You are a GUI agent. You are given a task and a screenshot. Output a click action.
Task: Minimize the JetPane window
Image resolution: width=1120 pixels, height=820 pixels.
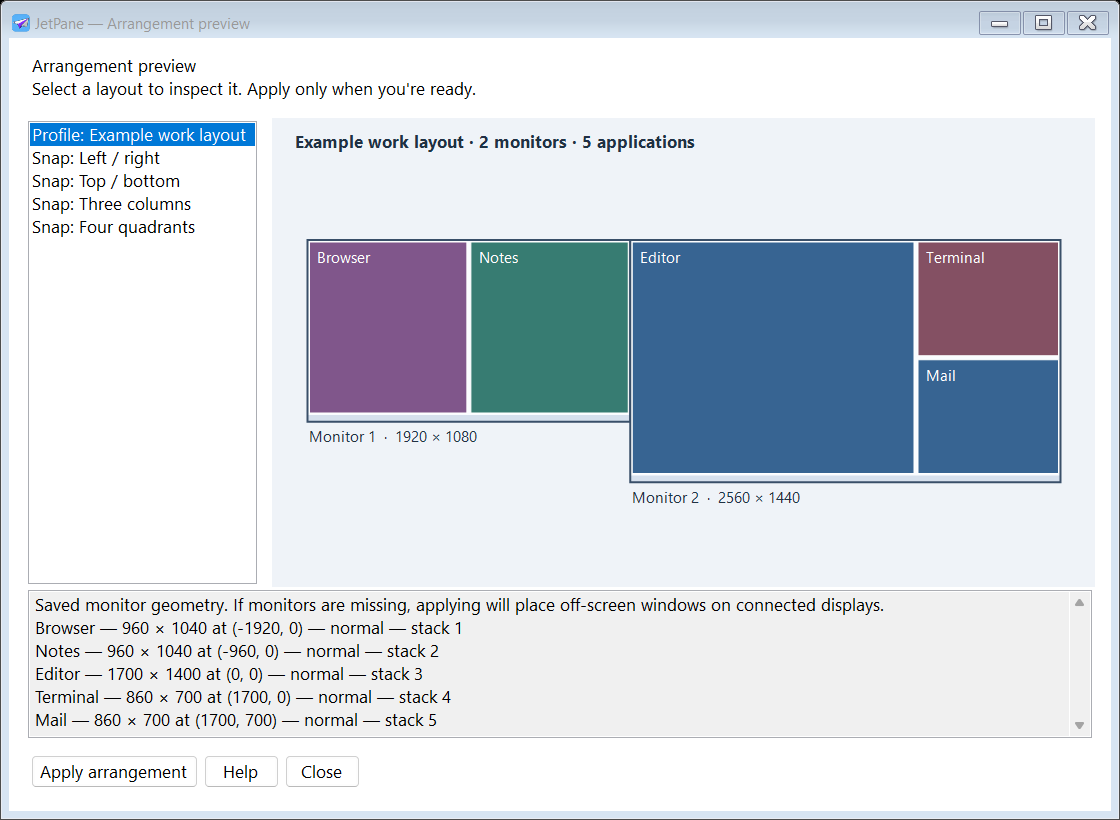click(x=999, y=23)
